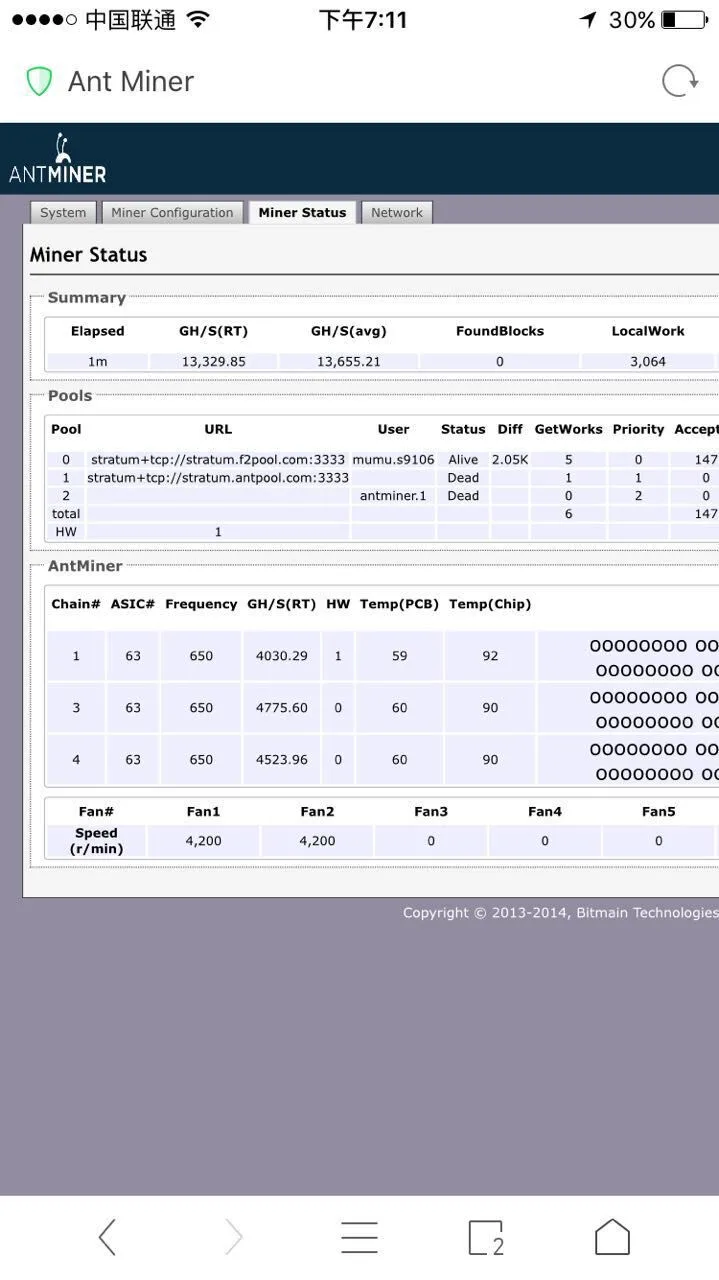Tap the Ant Miner page title
Screen dimensions: 719x1280
coord(131,81)
